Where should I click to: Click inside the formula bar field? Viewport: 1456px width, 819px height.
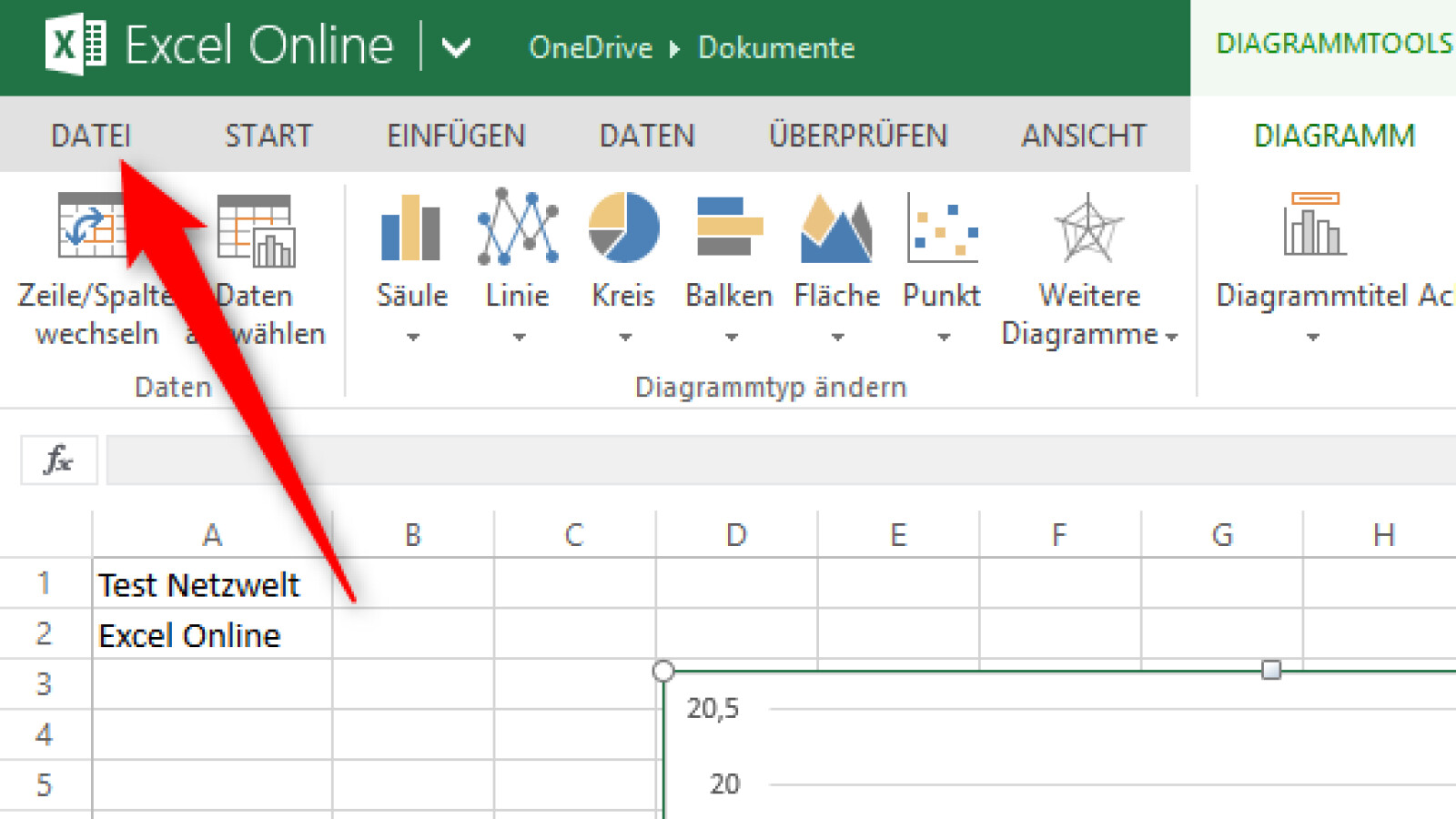coord(781,460)
